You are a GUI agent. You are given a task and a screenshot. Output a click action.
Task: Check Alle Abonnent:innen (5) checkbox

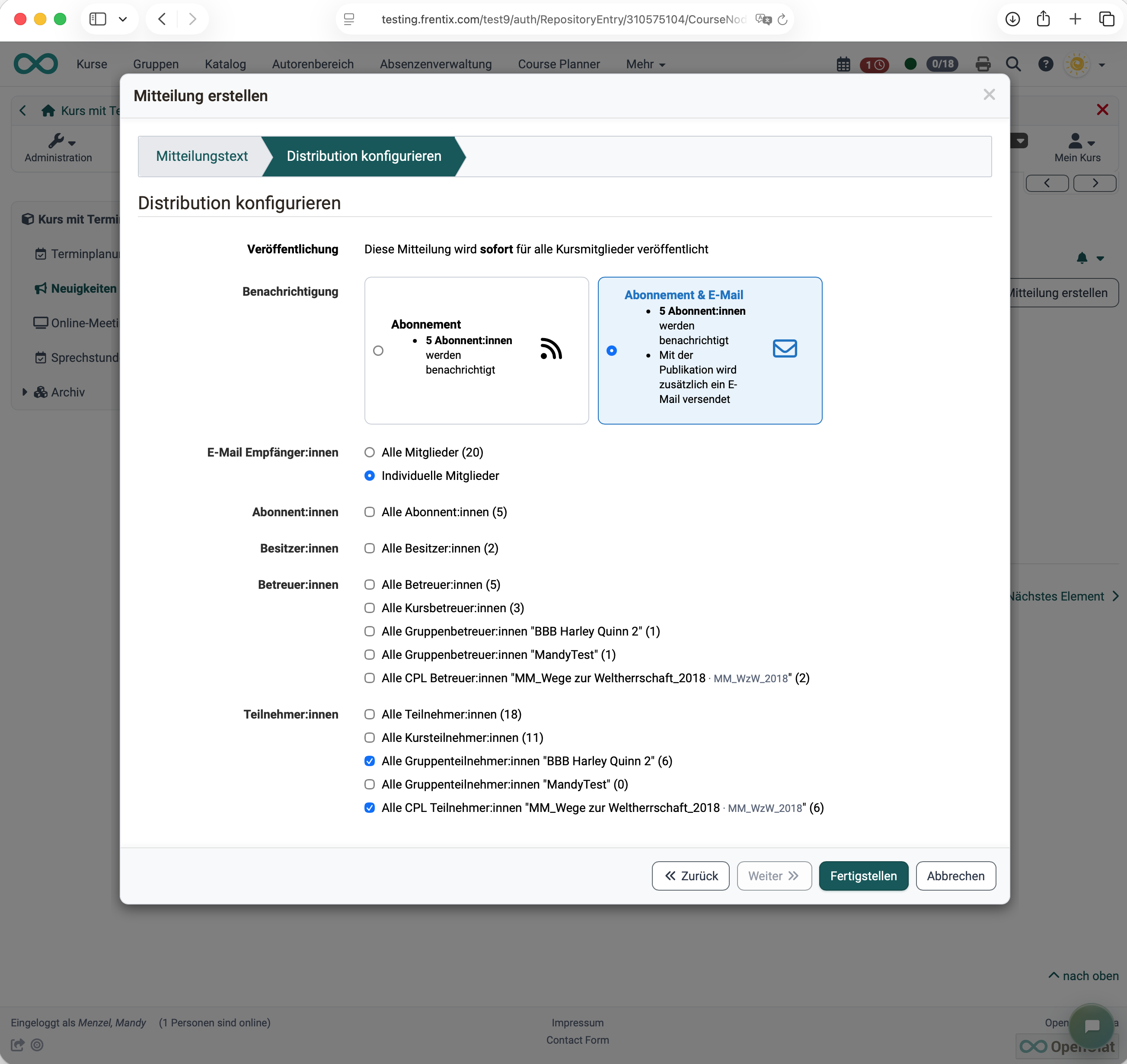[x=369, y=511]
